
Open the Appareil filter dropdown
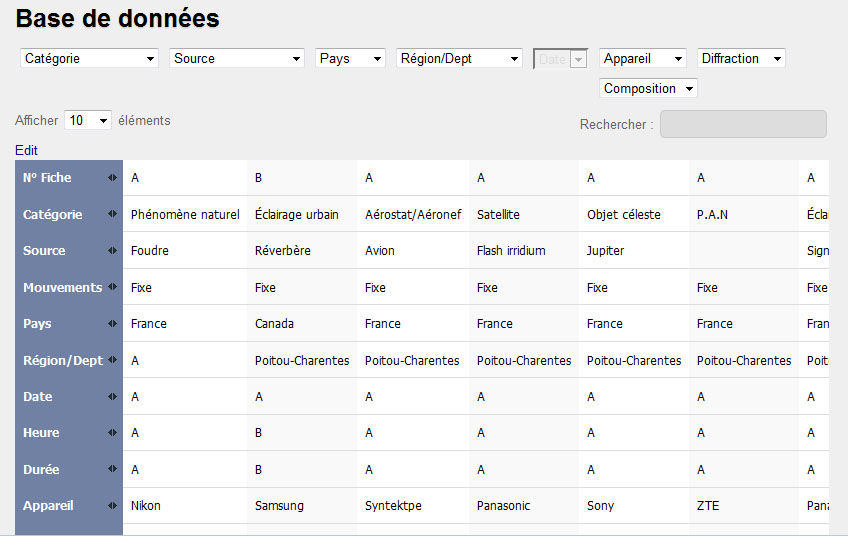[643, 59]
